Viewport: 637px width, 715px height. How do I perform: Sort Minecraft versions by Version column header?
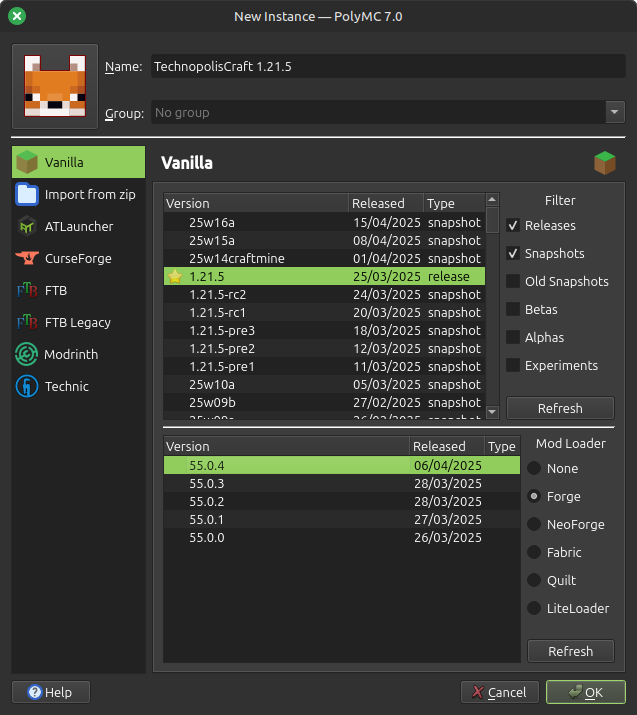coord(256,203)
